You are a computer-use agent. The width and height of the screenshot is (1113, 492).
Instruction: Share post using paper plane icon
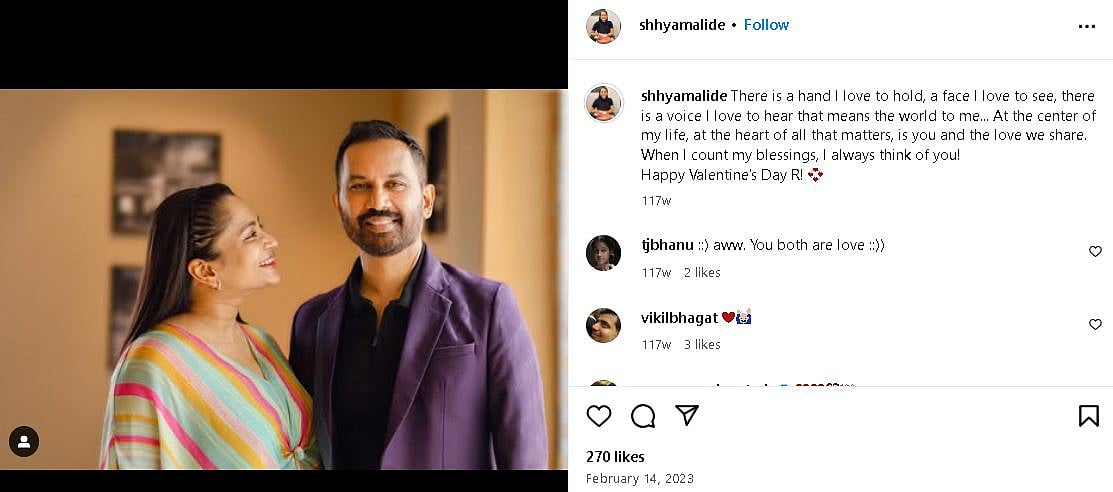tap(686, 416)
